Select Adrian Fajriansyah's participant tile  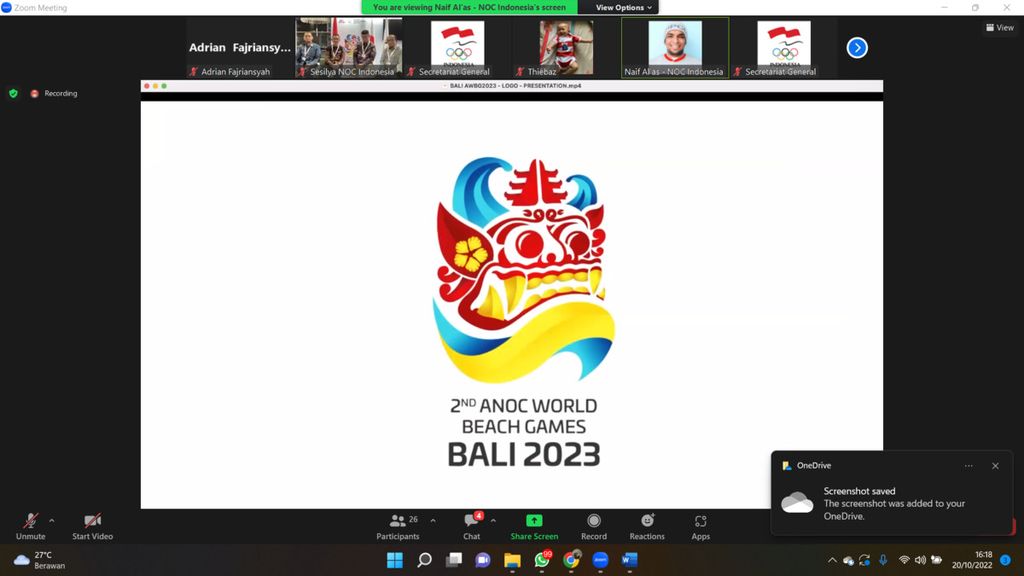click(x=240, y=48)
